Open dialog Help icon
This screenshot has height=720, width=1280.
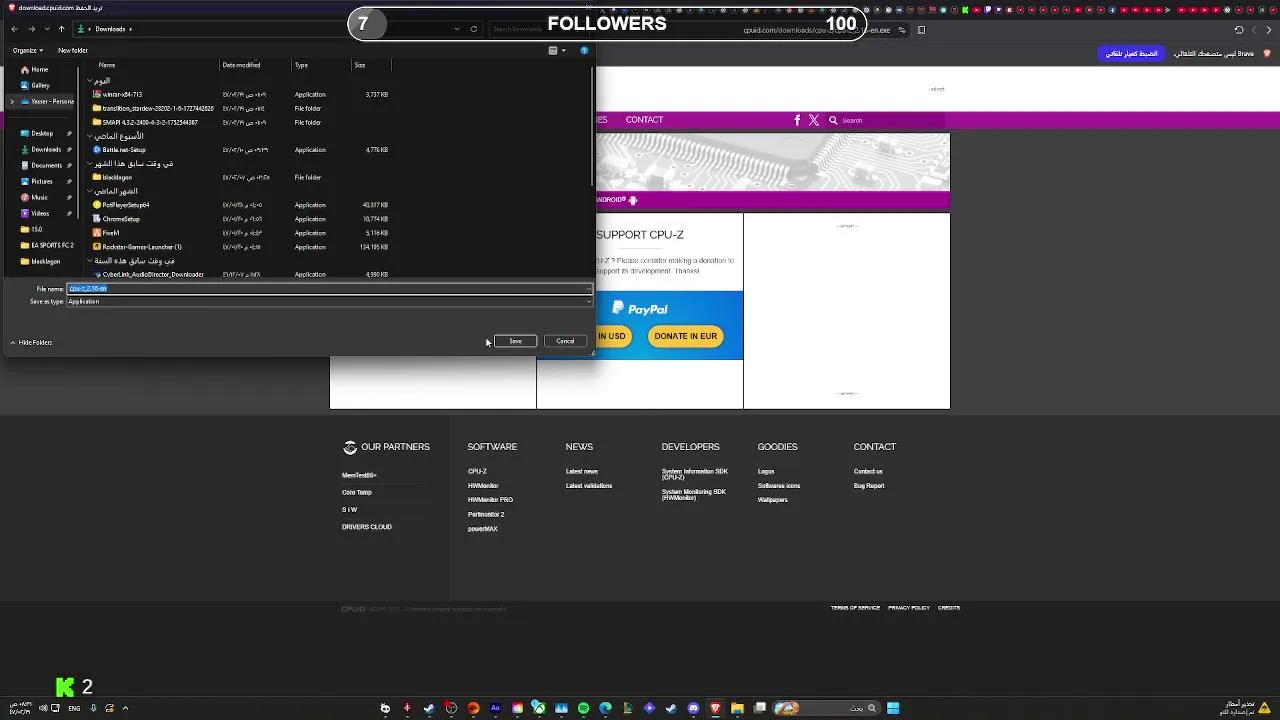[584, 50]
